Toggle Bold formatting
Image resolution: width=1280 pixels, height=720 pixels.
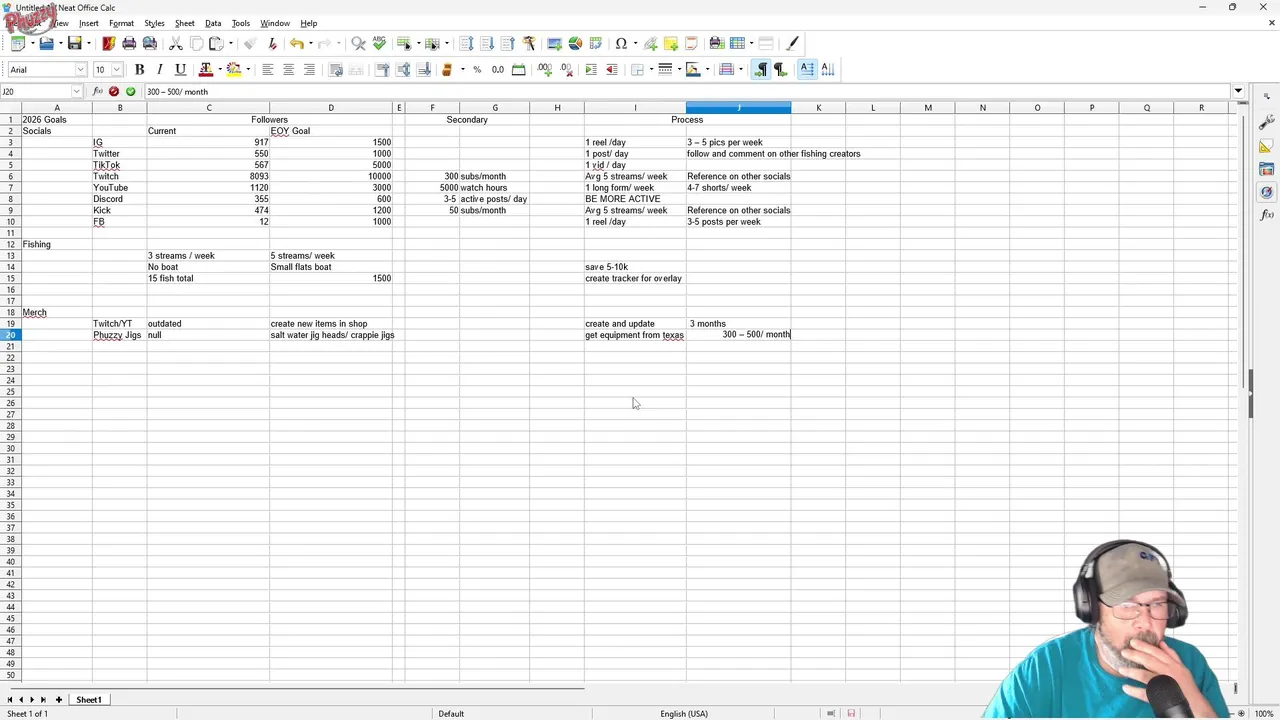[x=139, y=69]
